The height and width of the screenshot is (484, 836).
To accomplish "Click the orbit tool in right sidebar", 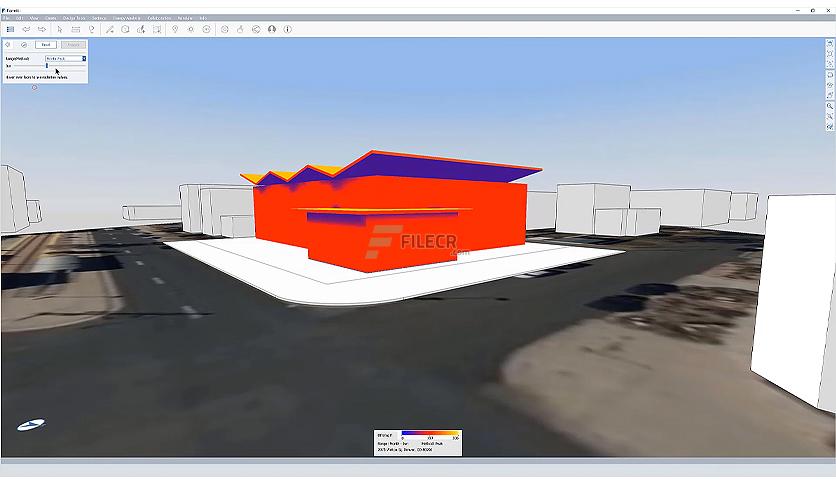I will tap(830, 74).
